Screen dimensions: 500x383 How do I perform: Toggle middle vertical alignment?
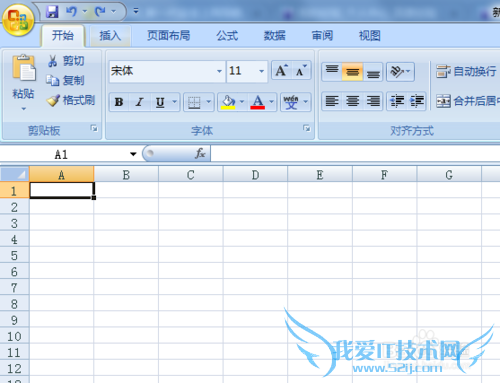pos(352,71)
